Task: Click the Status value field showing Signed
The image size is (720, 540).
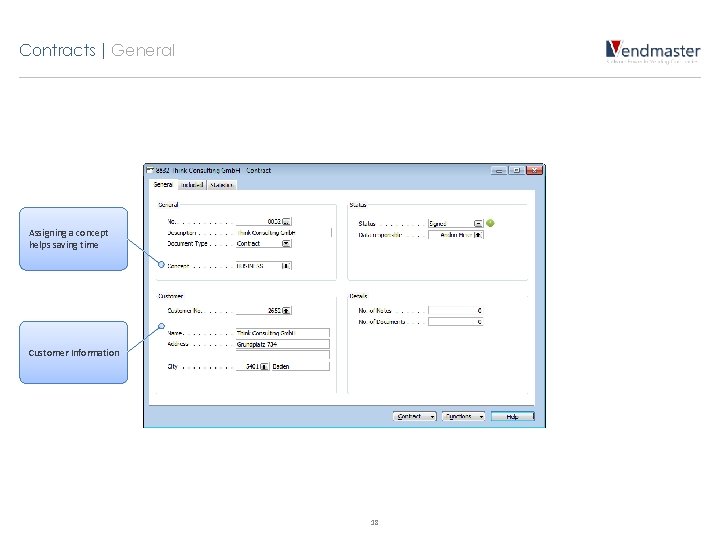Action: click(451, 224)
